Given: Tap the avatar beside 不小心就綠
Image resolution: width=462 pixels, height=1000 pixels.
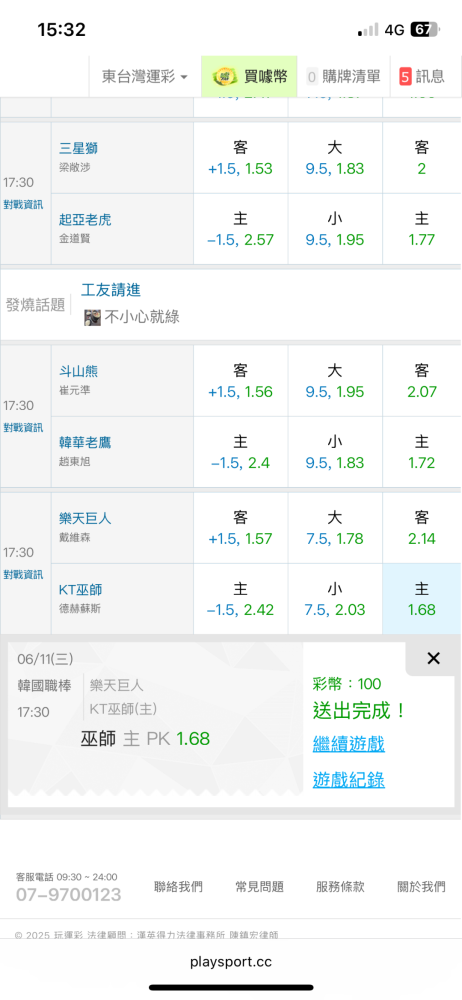Looking at the screenshot, I should click(x=93, y=318).
